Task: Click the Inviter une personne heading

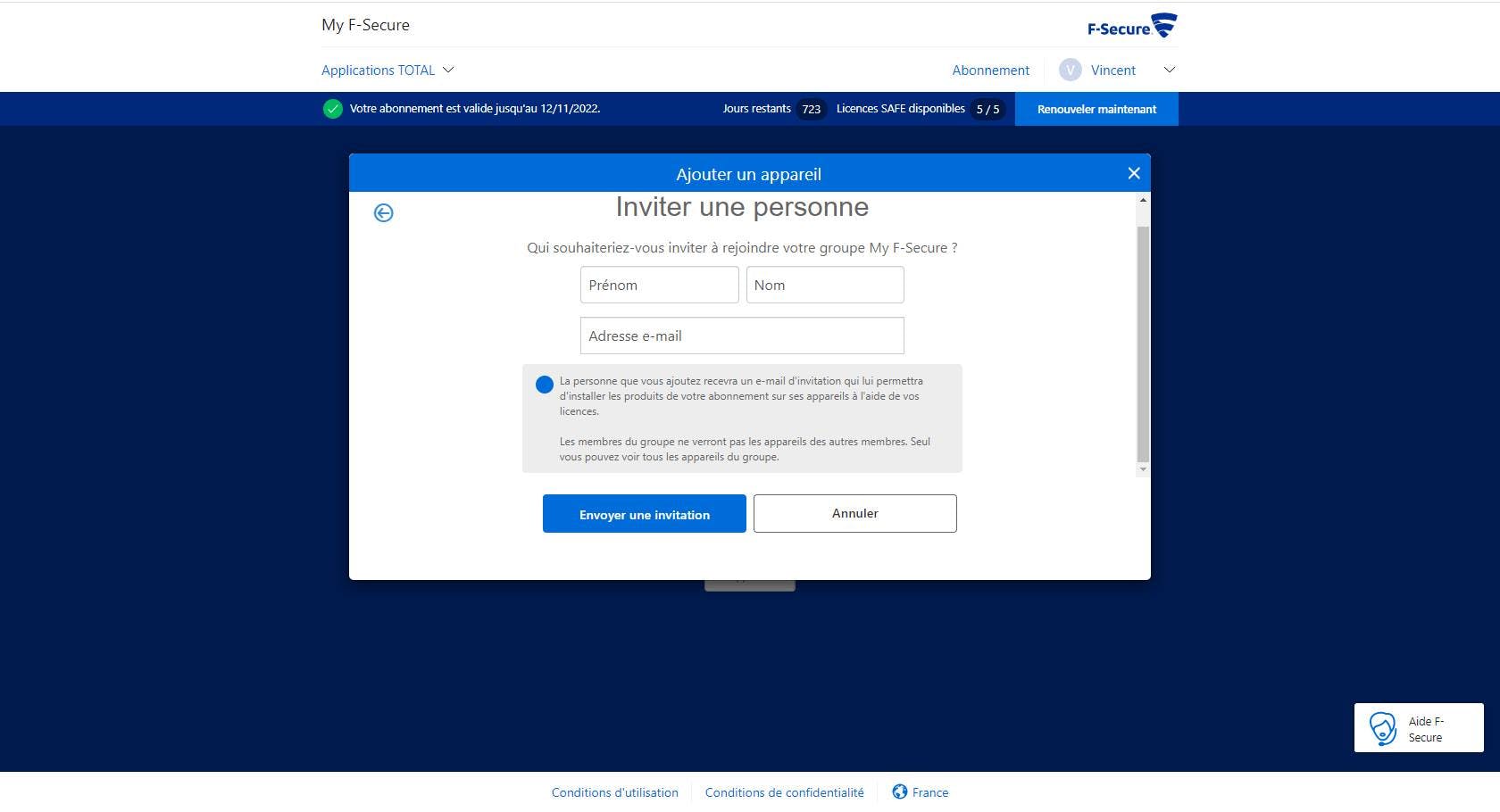Action: 742,207
